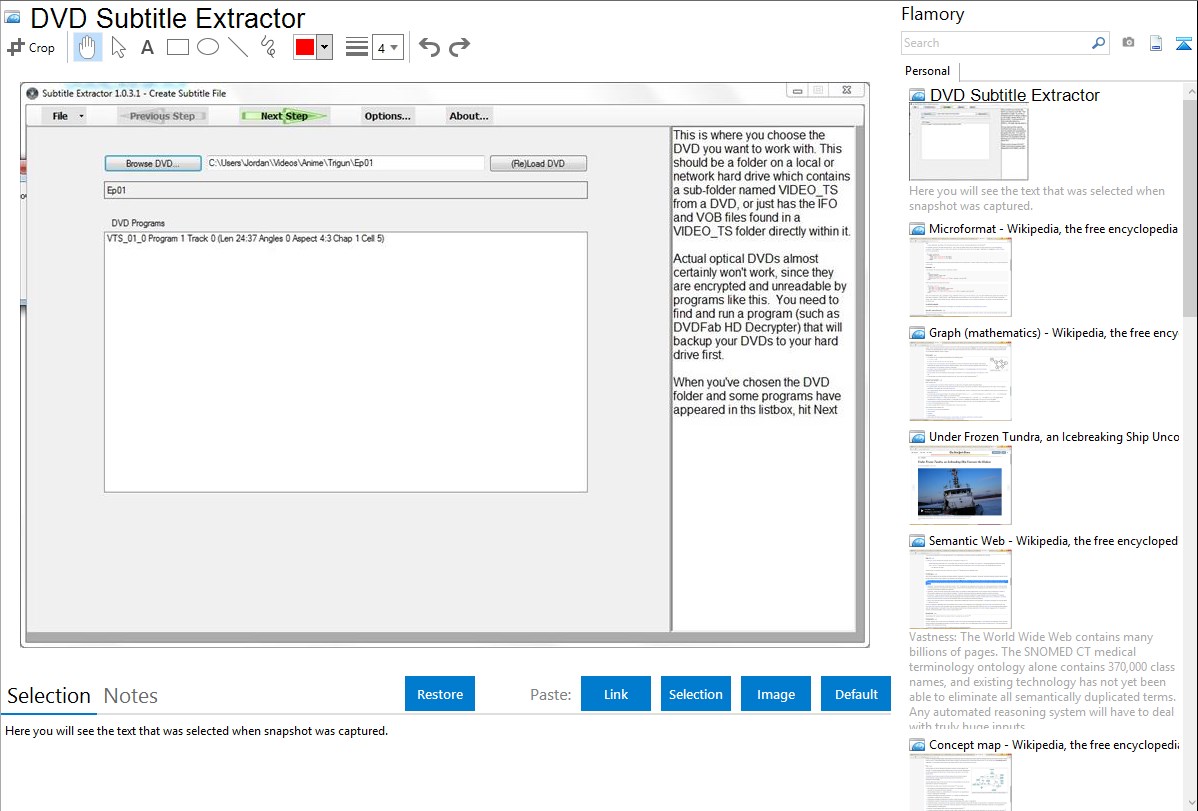Switch to the Notes tab
Screen dimensions: 1198x811
click(131, 696)
